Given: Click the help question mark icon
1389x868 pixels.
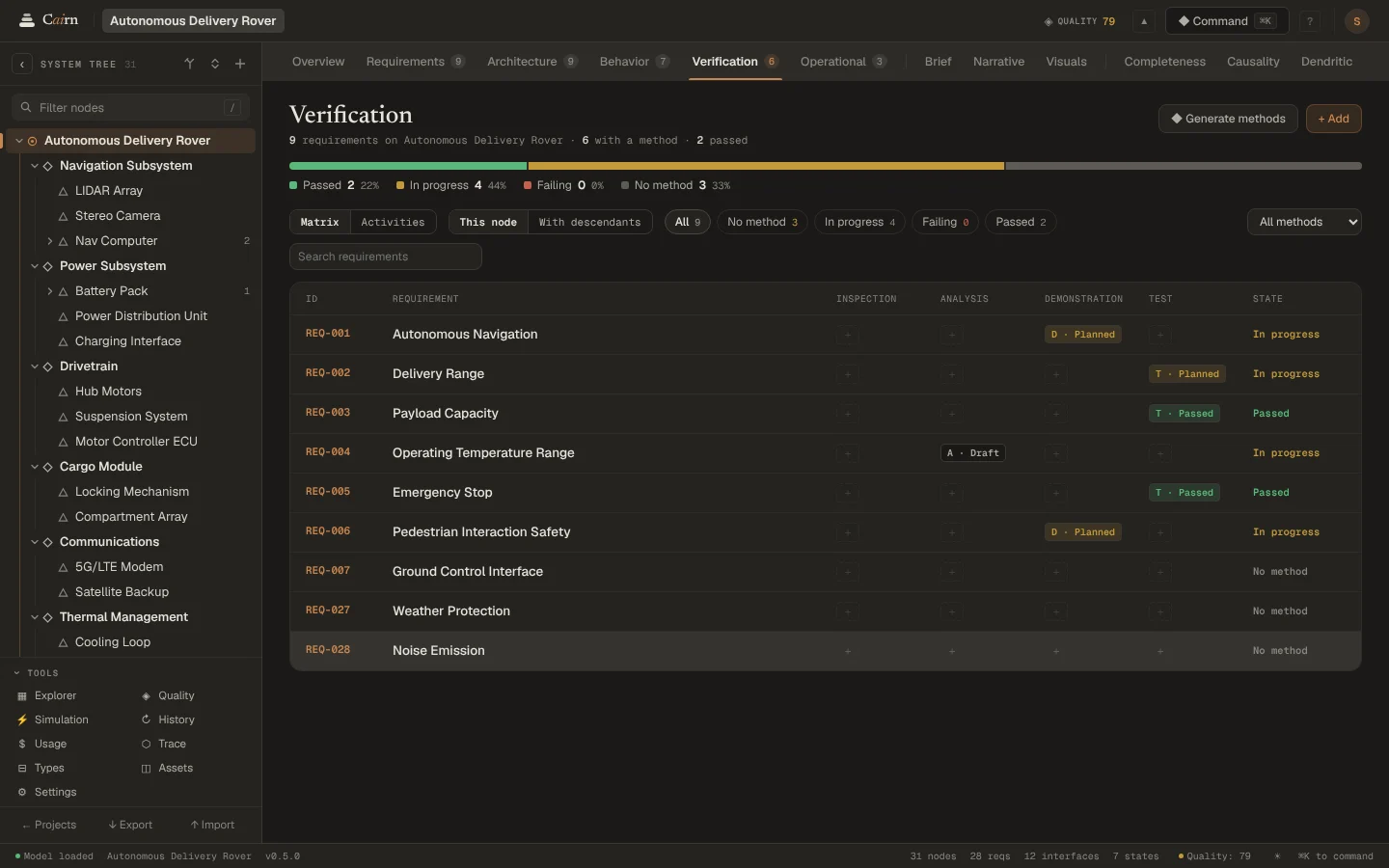Looking at the screenshot, I should [1310, 21].
